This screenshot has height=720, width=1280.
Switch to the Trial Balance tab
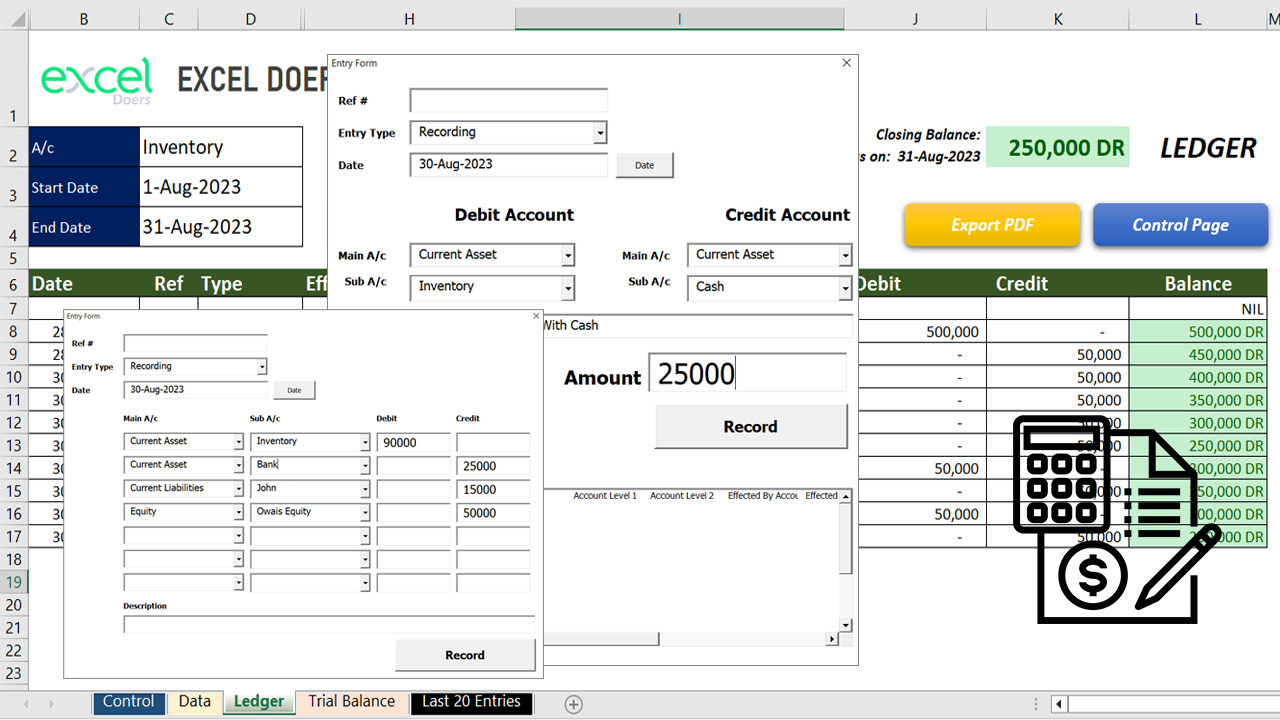[x=352, y=703]
